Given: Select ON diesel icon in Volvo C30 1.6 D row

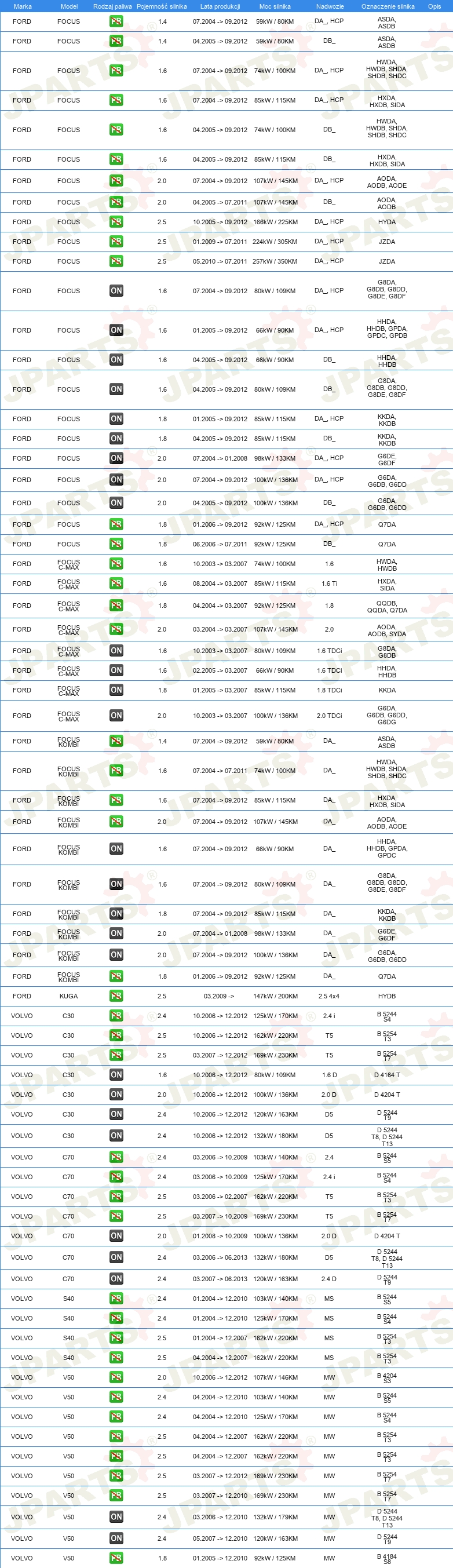Looking at the screenshot, I should click(x=116, y=1074).
